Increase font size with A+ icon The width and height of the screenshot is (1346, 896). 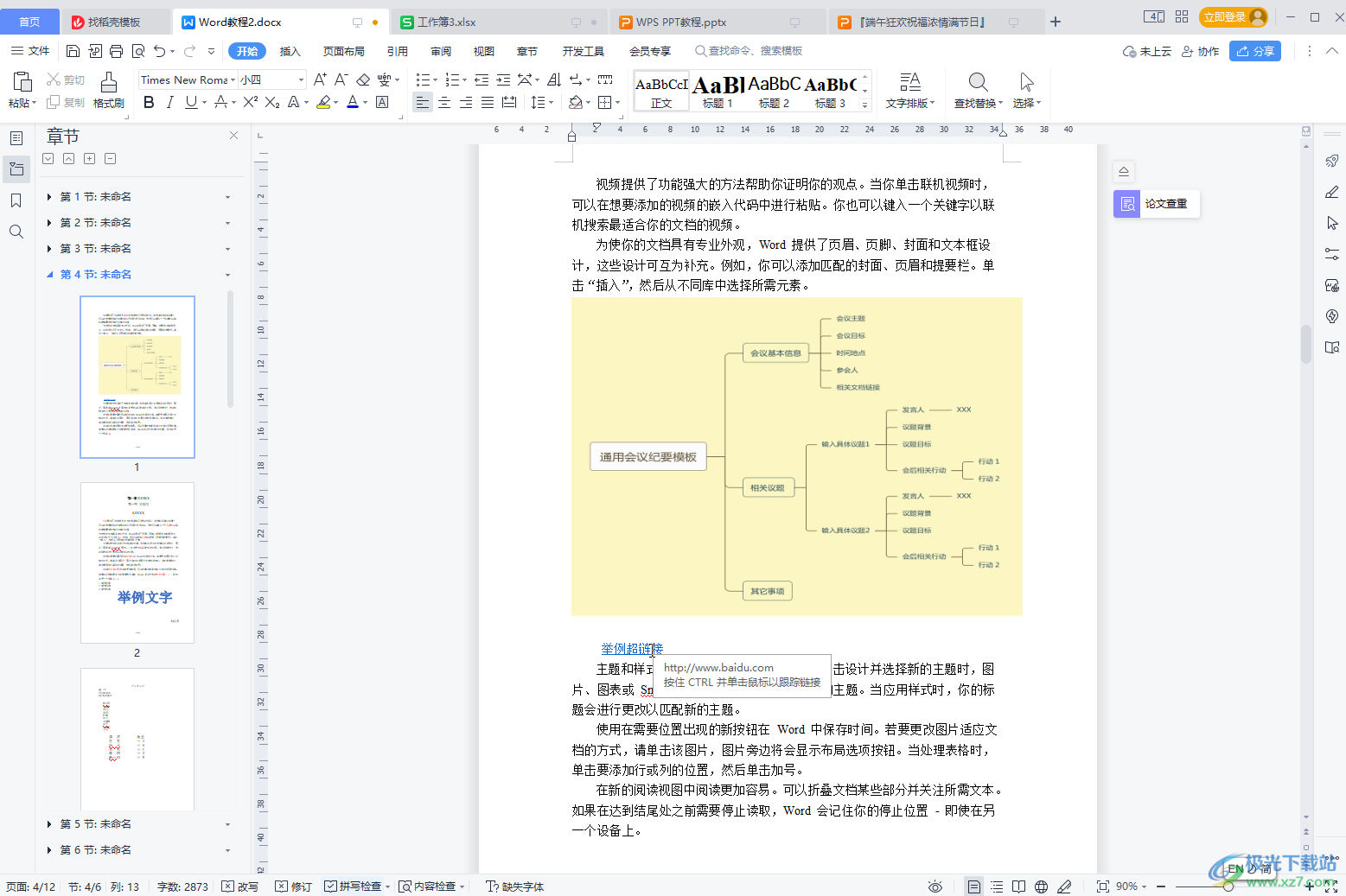[320, 79]
